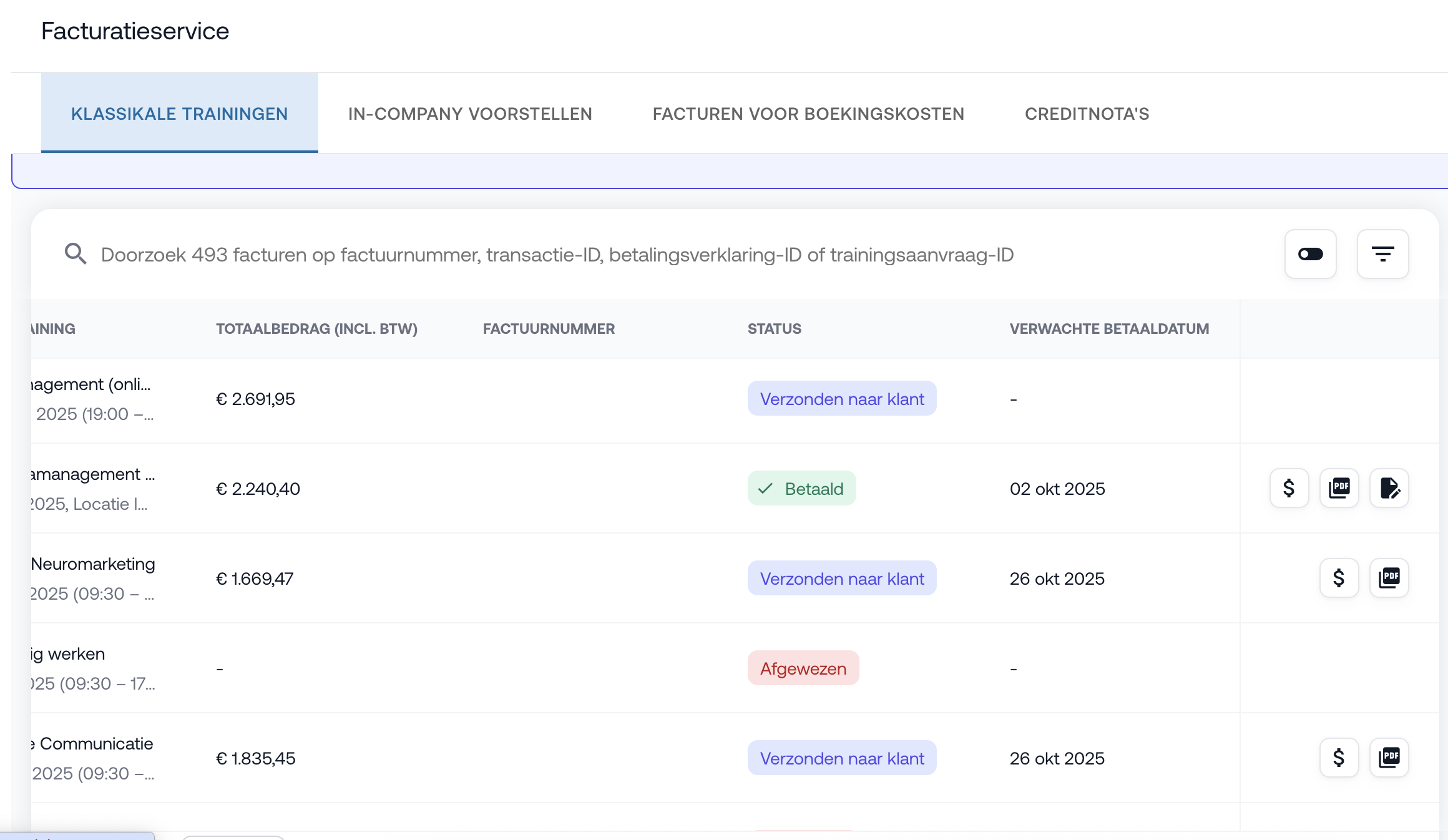Click the Status column header
The width and height of the screenshot is (1448, 840).
pyautogui.click(x=774, y=329)
